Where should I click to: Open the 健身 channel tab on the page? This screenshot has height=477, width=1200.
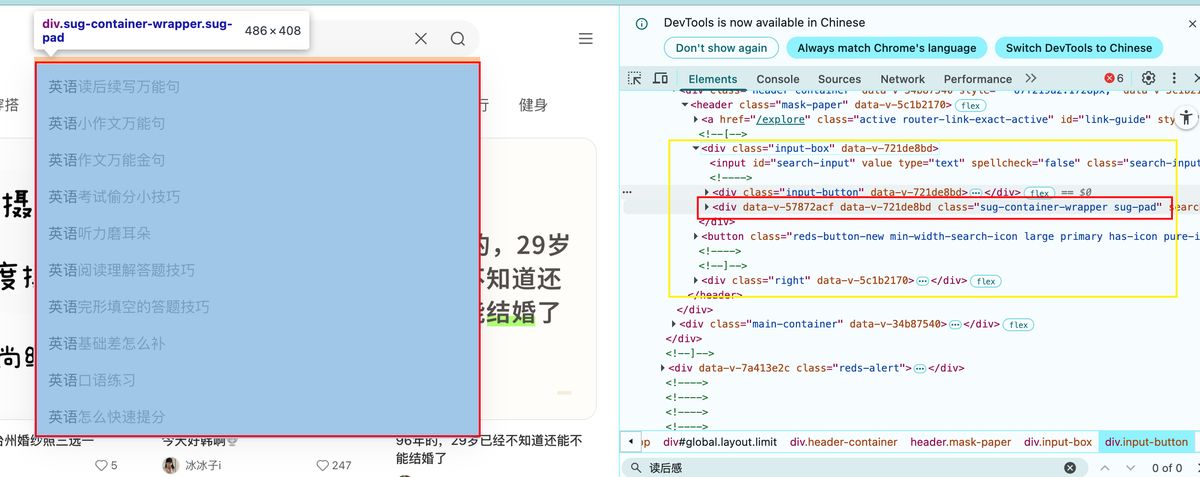pos(533,105)
